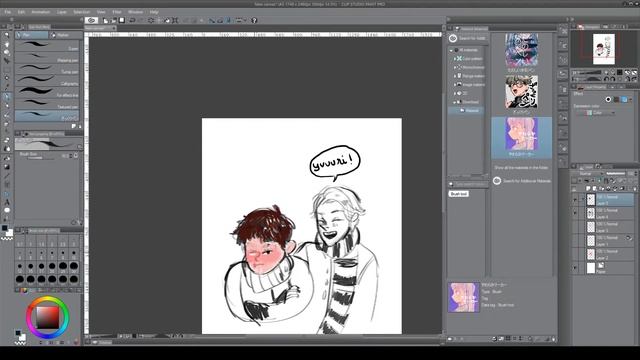Click the Brush tool tag
640x360 pixels.
(459, 194)
